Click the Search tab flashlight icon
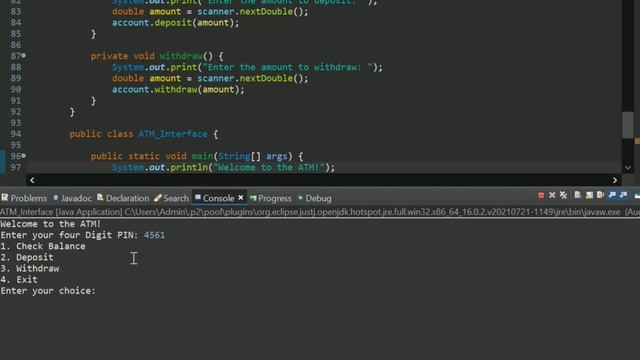Image resolution: width=640 pixels, height=360 pixels. [158, 198]
